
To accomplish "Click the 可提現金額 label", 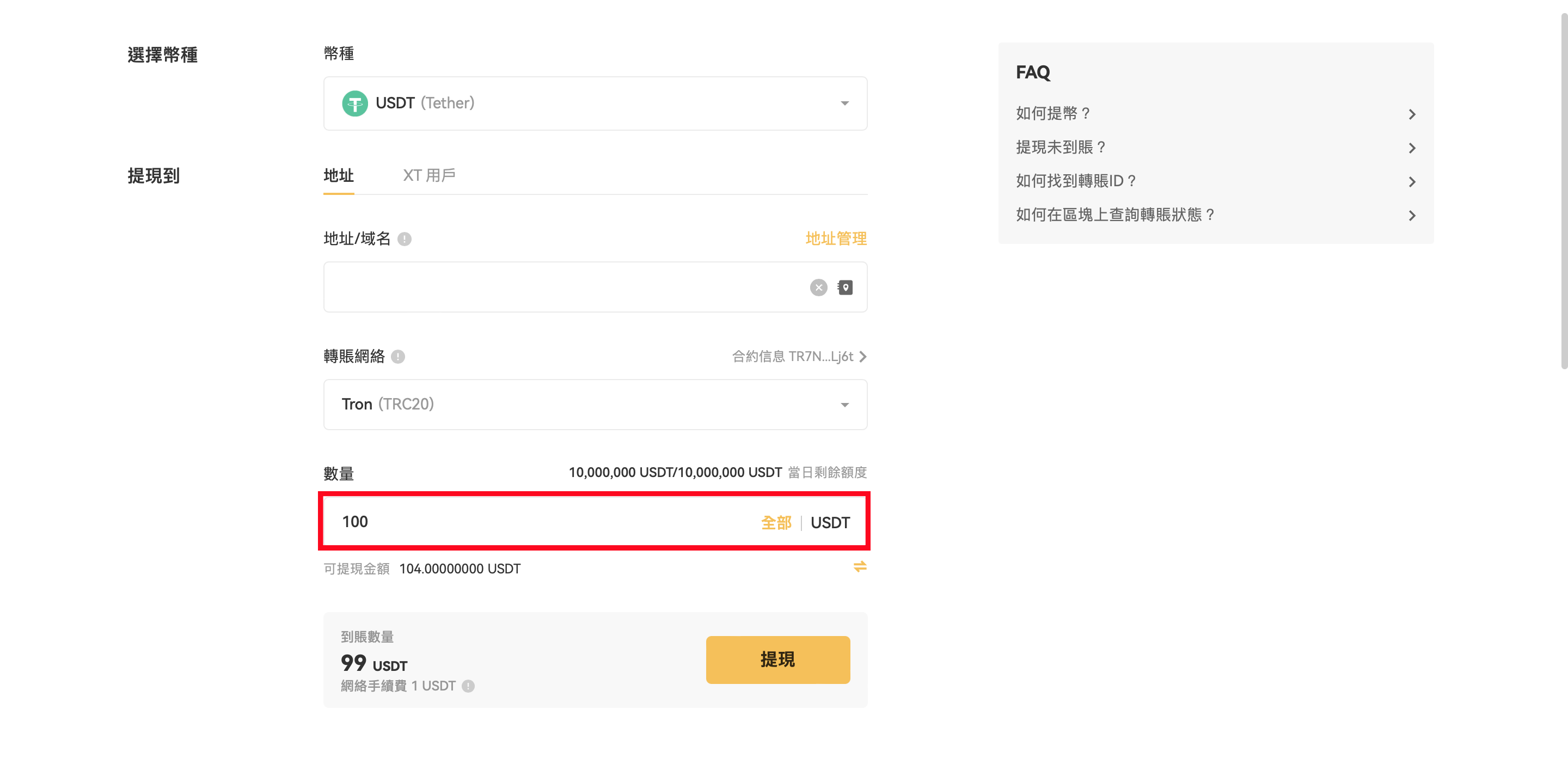I will 356,569.
